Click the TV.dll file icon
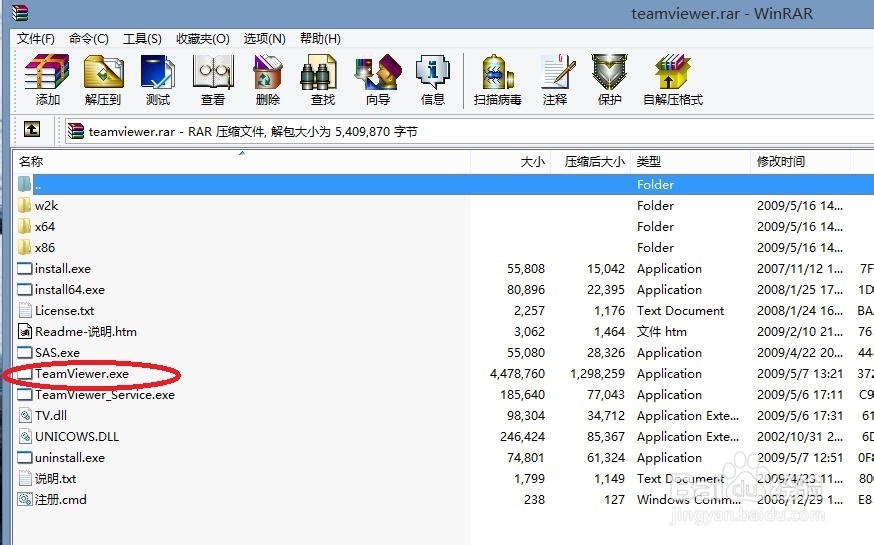Screen dimensions: 874x545 pyautogui.click(x=25, y=416)
